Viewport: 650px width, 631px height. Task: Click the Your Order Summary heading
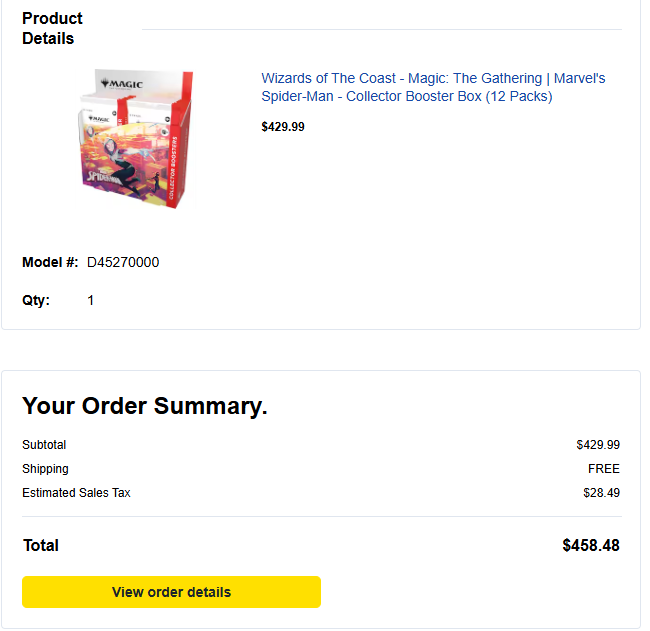click(x=145, y=406)
